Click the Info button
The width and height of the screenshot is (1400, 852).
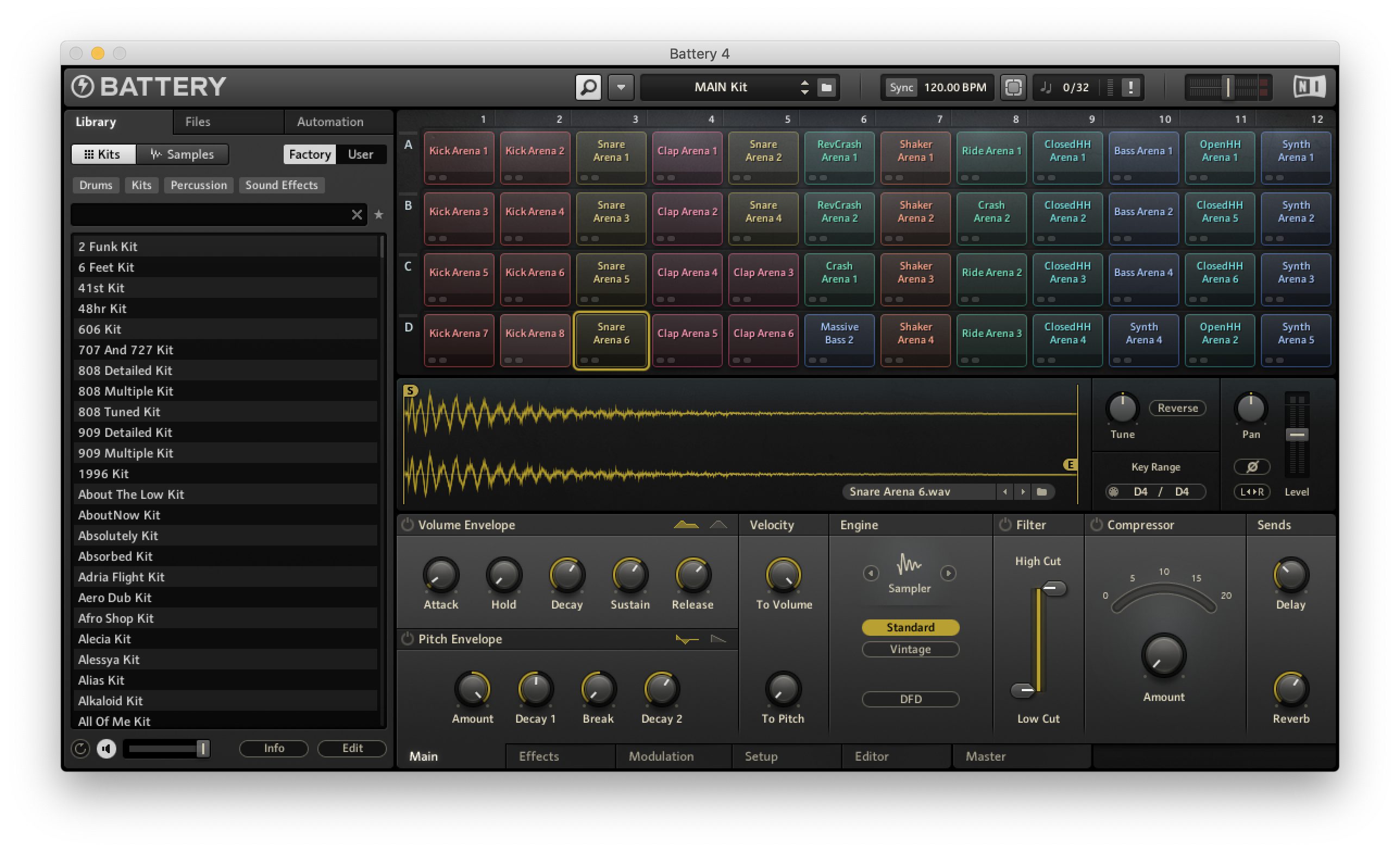click(x=273, y=748)
